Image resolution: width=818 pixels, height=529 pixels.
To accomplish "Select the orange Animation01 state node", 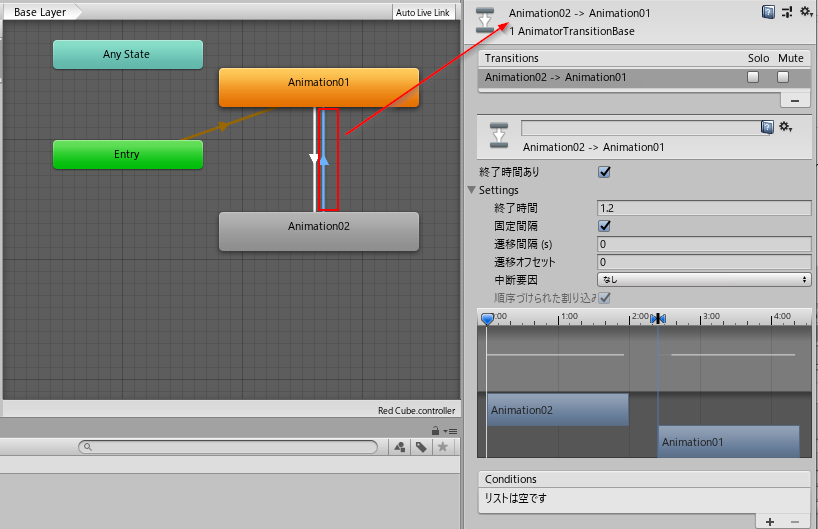I will 319,88.
